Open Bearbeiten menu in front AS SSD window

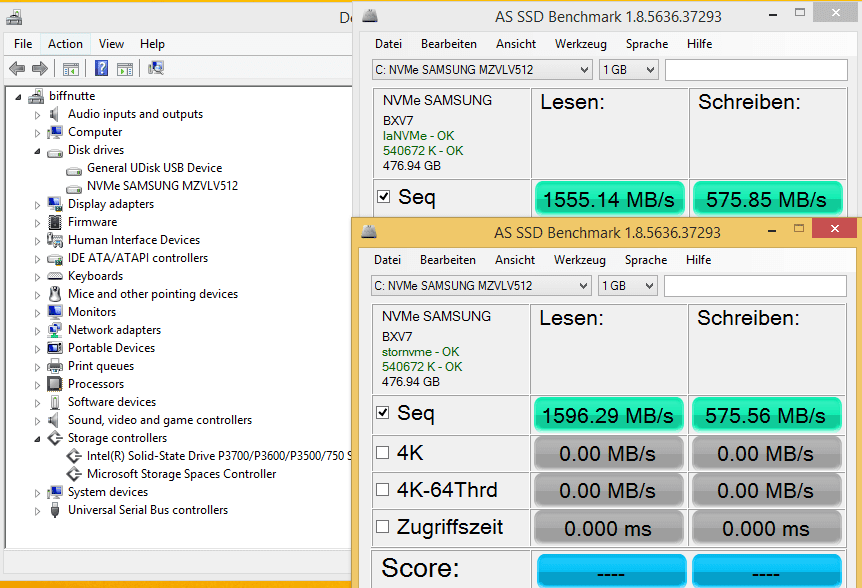[x=447, y=260]
